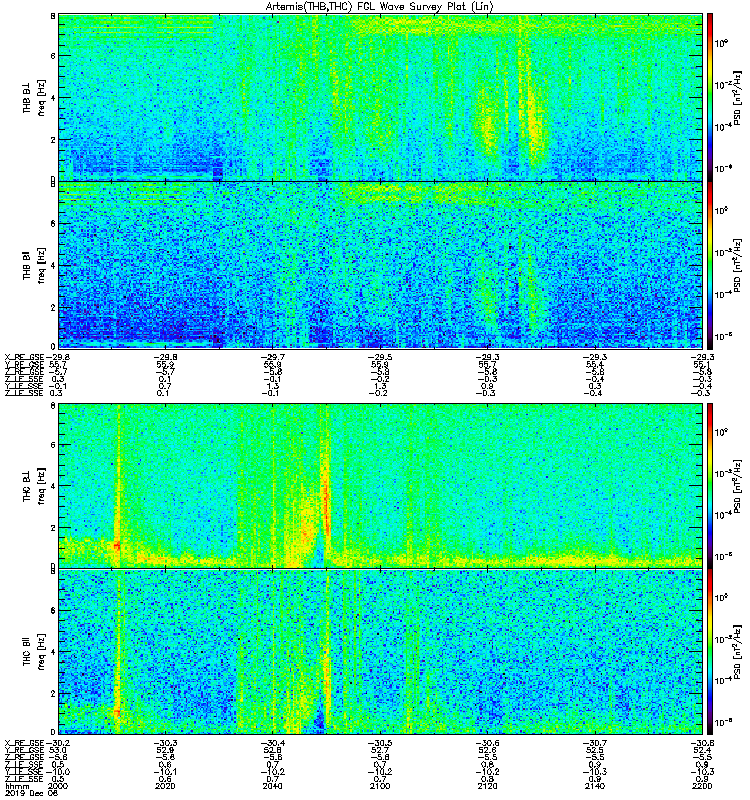Click the PSD [nT²/Hz] label of THB B∥ panel
Screen dimensions: 750x800
pyautogui.click(x=737, y=265)
